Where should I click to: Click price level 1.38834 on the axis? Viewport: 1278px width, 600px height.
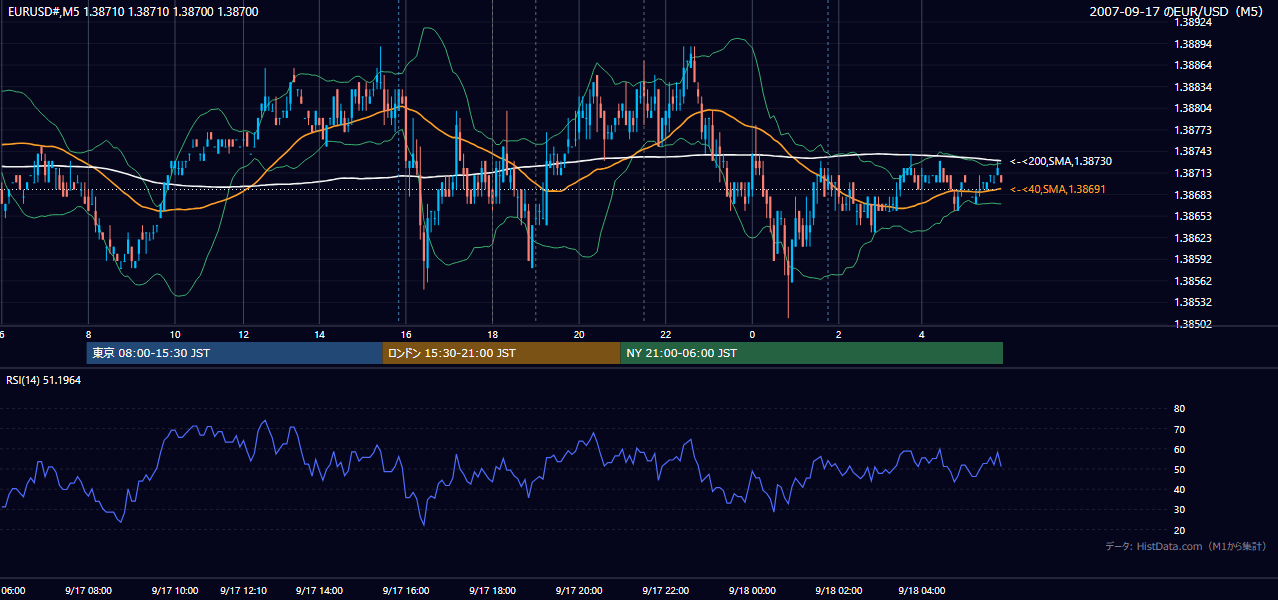coord(1194,87)
